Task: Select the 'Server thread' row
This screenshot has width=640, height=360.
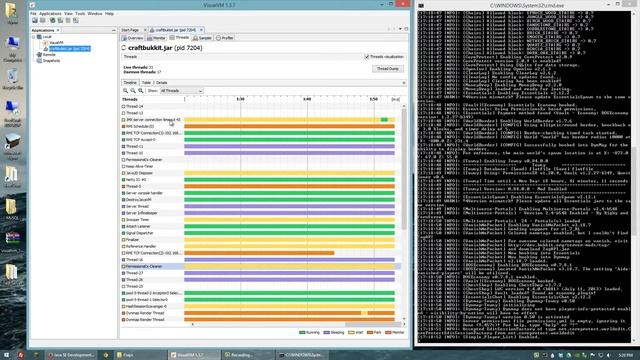Action: pyautogui.click(x=261, y=207)
